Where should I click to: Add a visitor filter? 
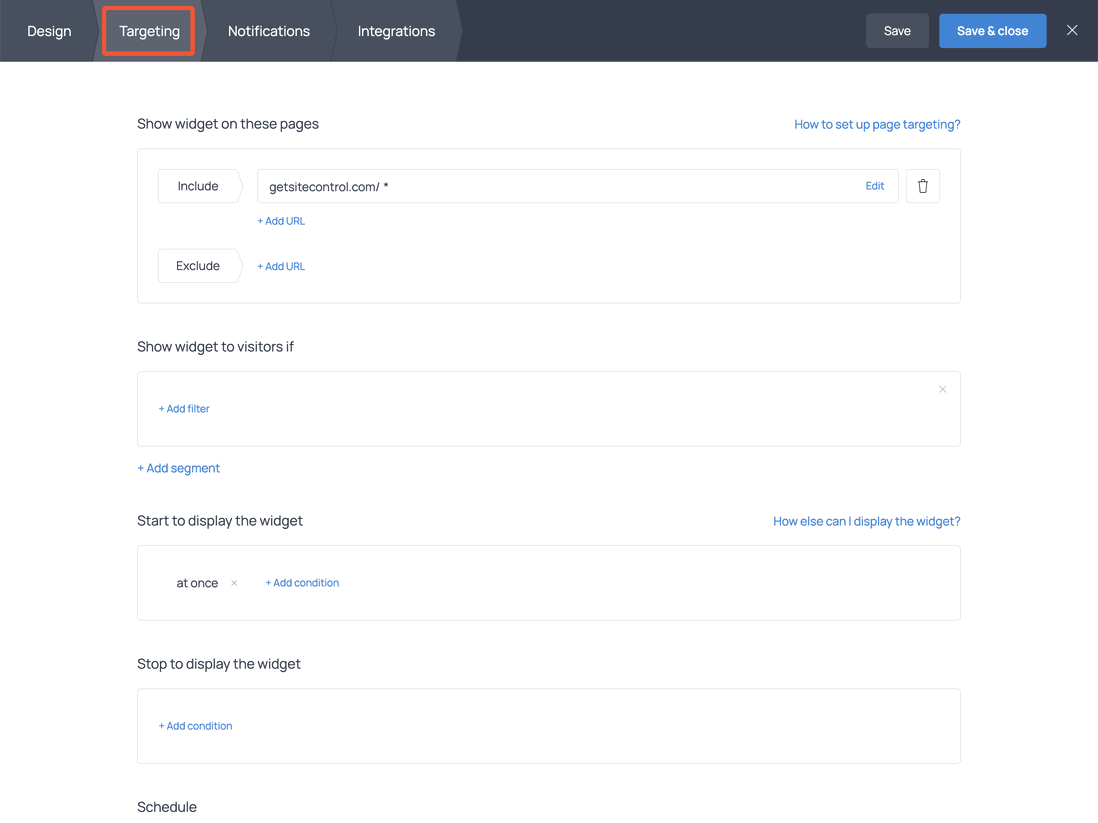coord(184,408)
